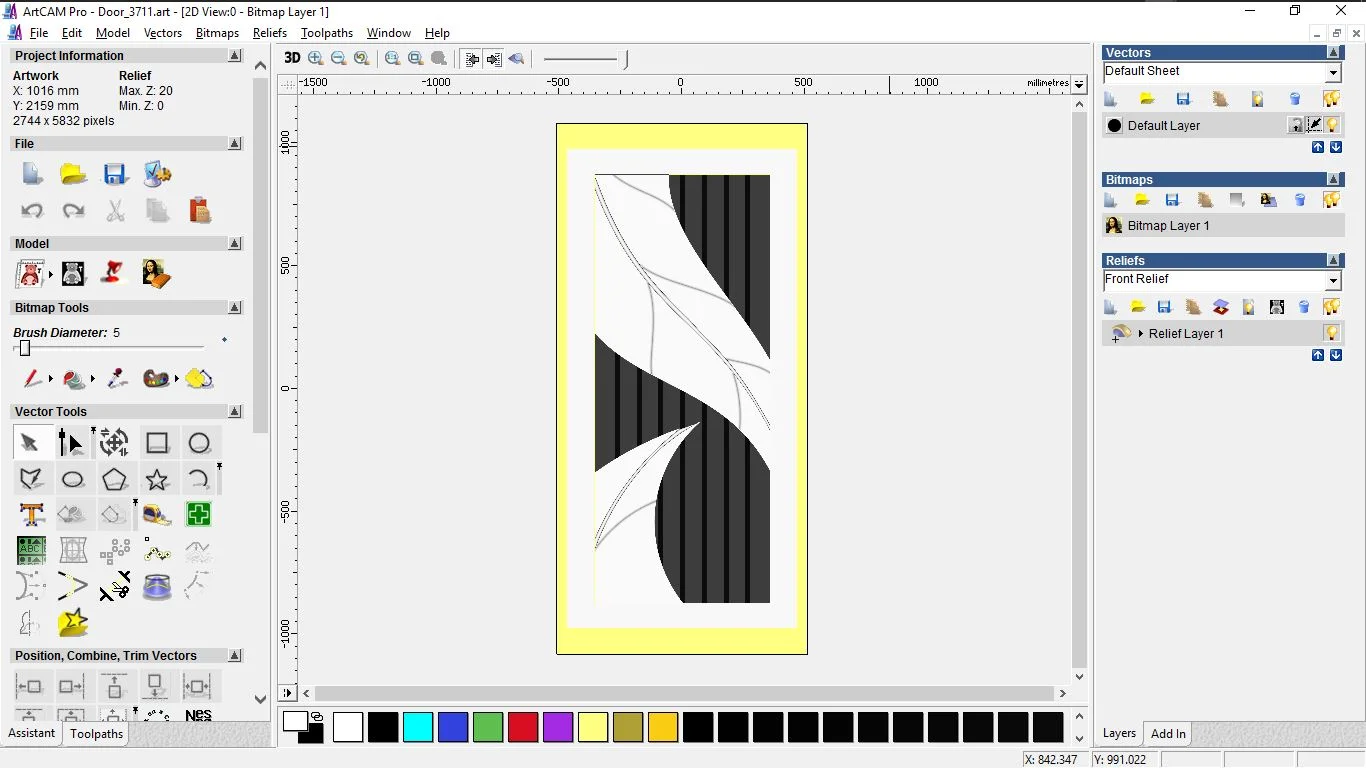Switch to the Add In tab
The width and height of the screenshot is (1366, 768).
tap(1167, 733)
